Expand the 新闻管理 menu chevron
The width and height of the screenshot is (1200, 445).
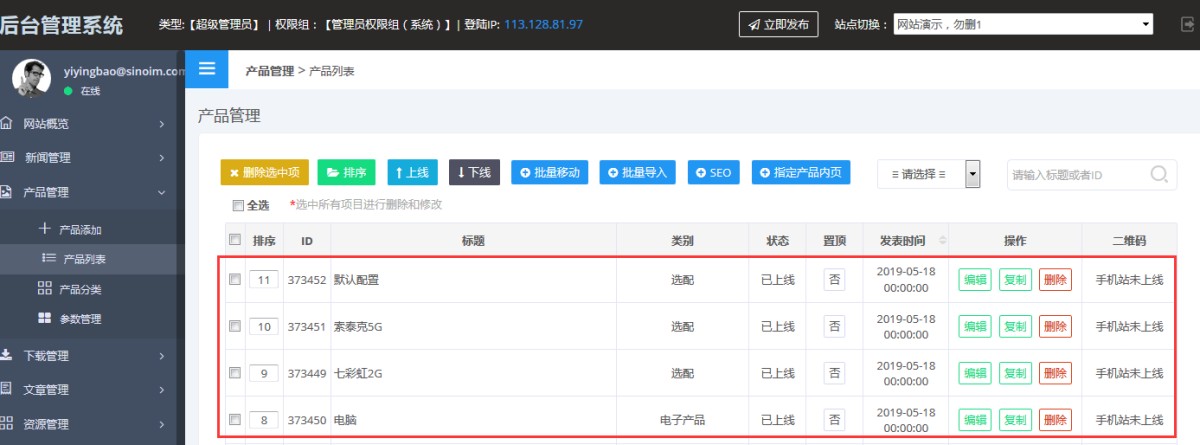click(161, 158)
